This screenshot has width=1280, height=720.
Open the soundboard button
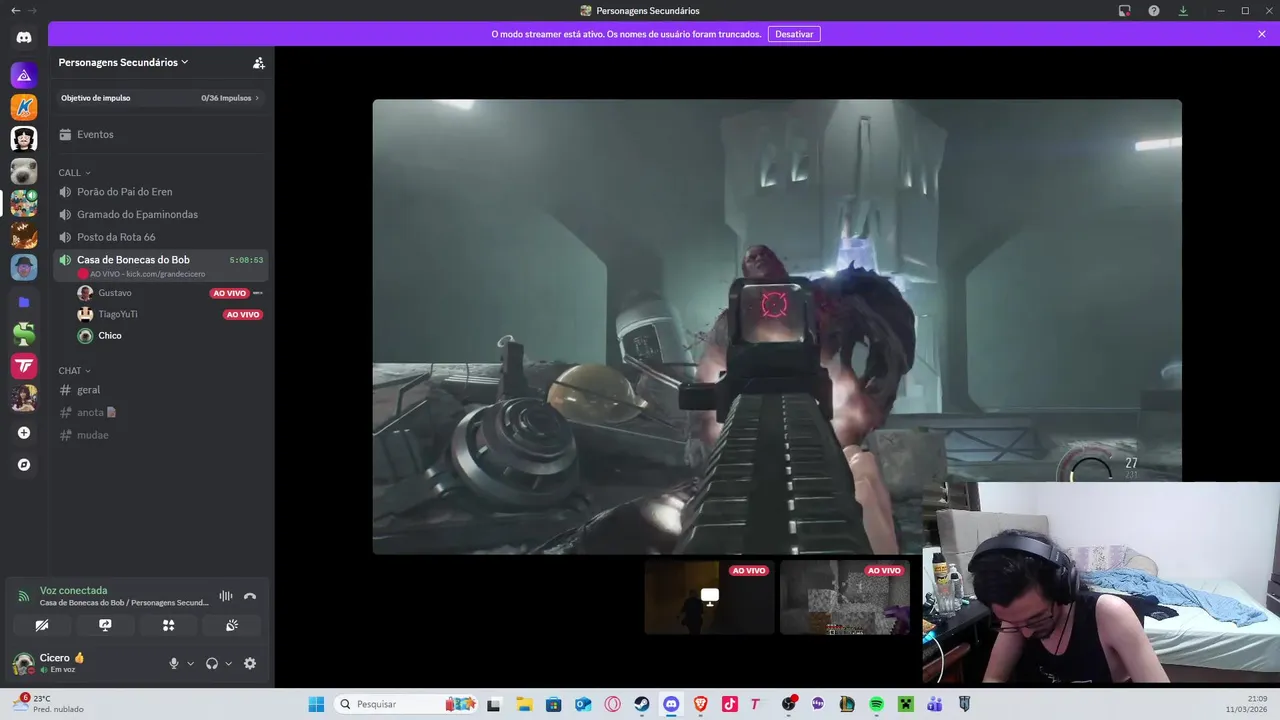point(232,625)
